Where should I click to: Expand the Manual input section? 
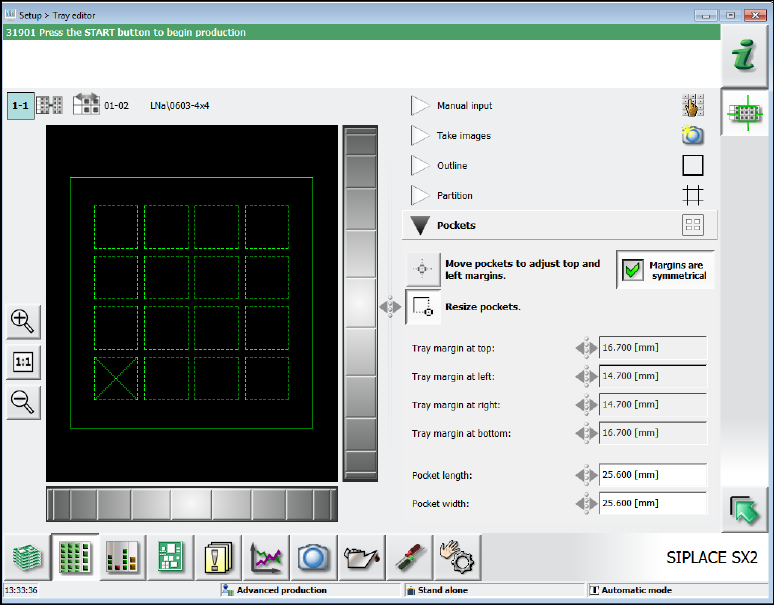pos(421,106)
